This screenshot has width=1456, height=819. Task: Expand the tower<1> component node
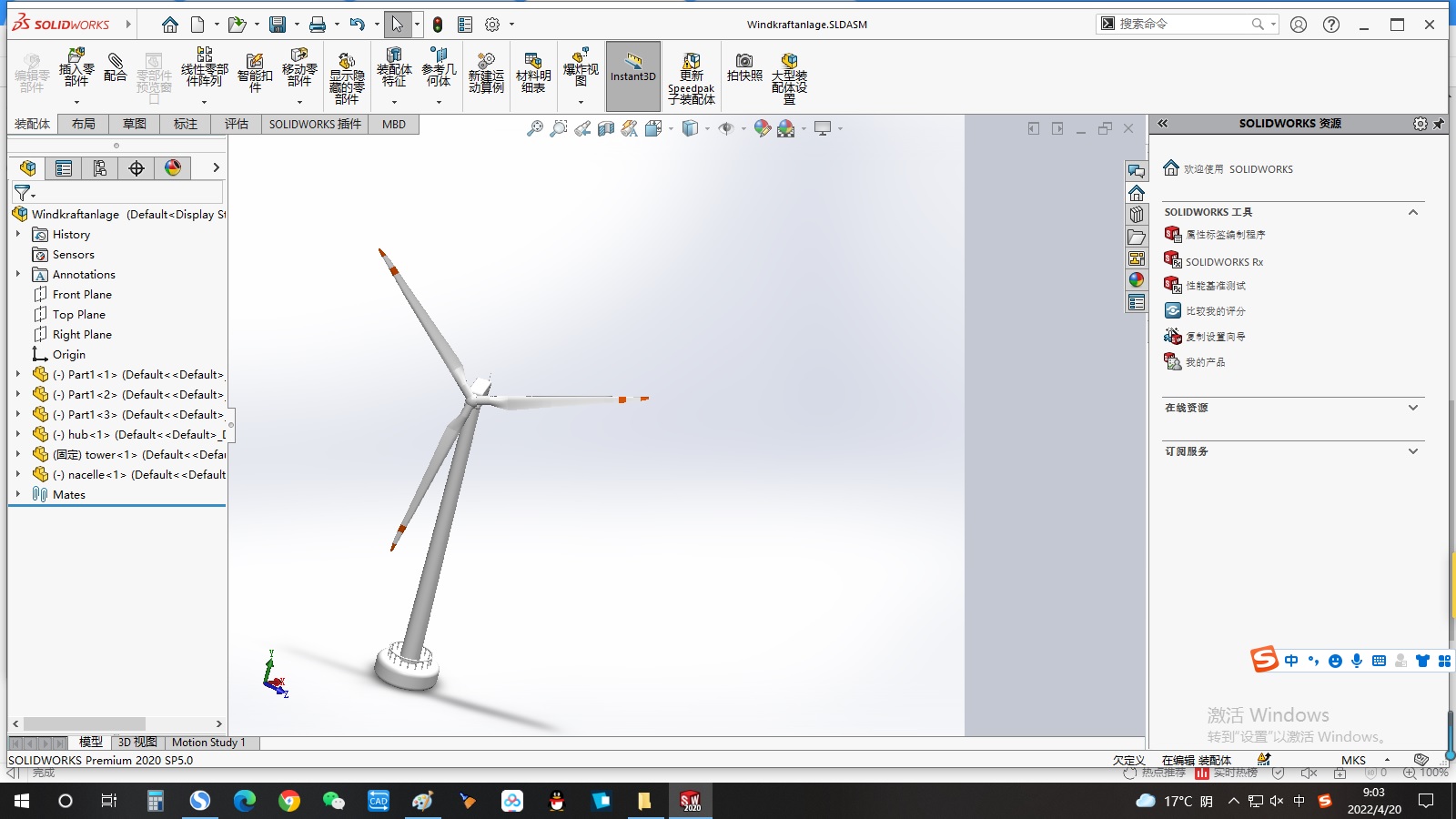[x=18, y=454]
